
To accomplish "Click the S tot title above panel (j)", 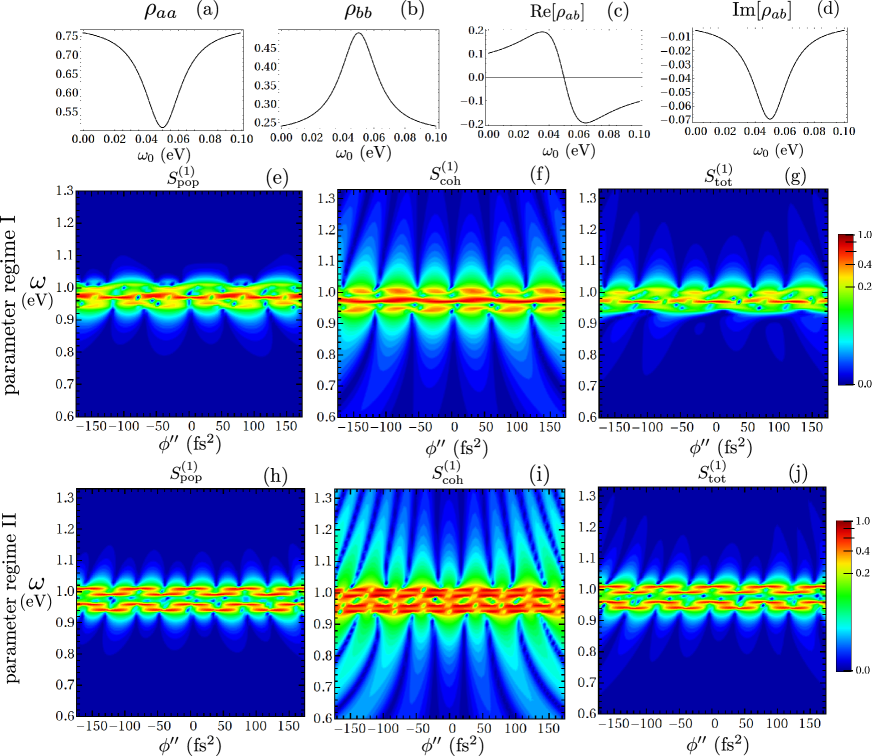I will click(x=712, y=471).
